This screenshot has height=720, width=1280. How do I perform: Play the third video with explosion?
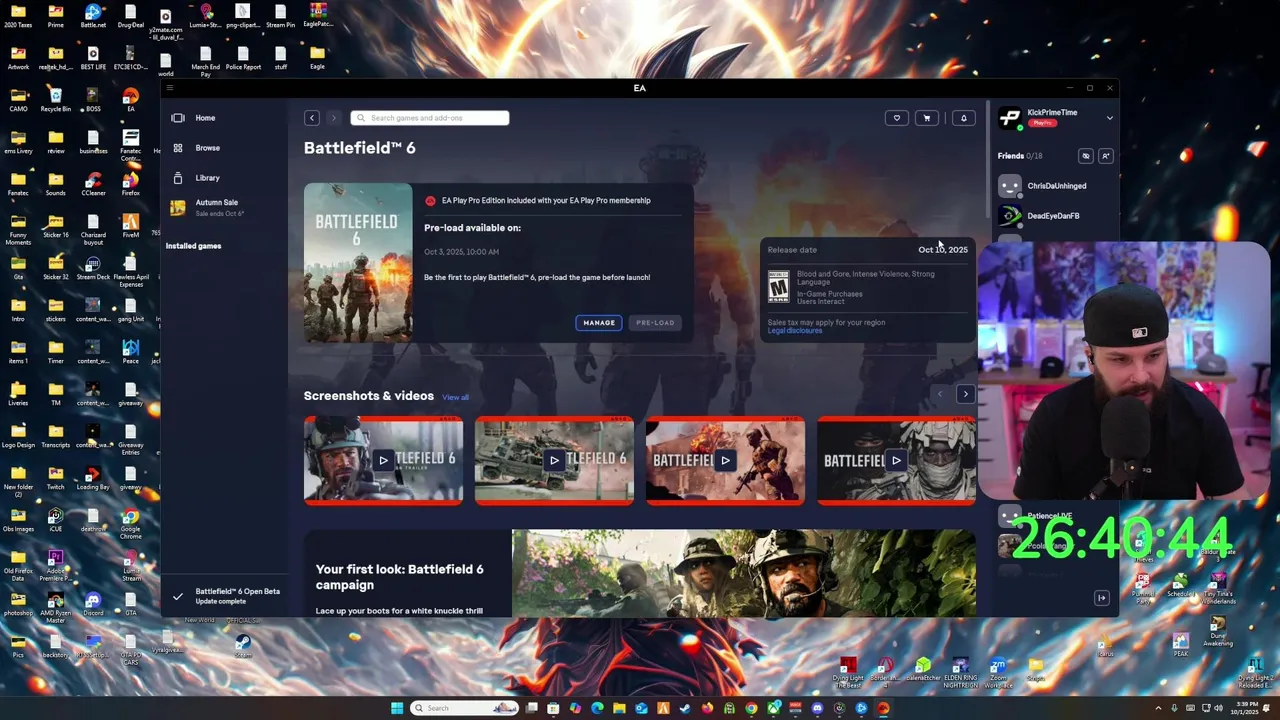725,460
